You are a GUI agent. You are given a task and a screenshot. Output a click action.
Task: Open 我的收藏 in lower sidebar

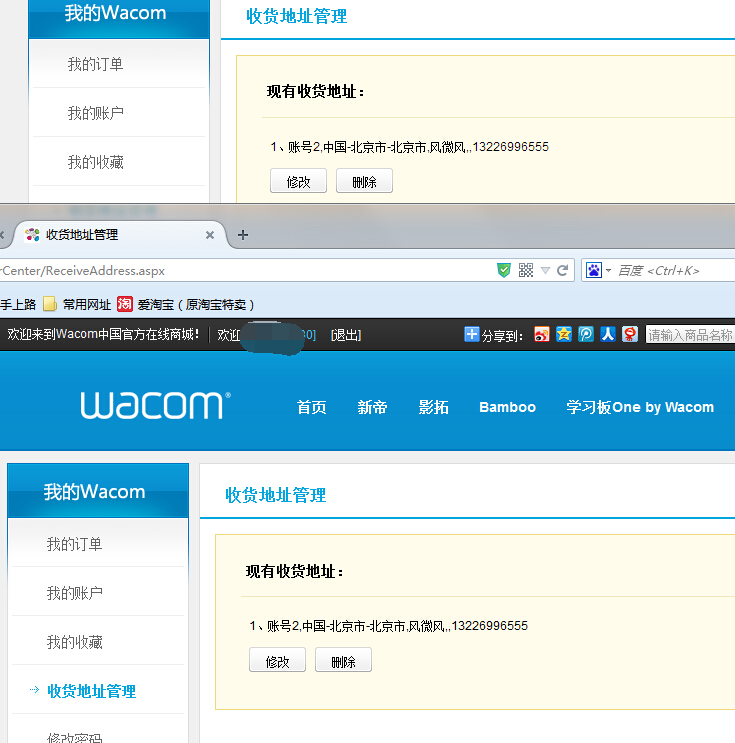tap(74, 642)
